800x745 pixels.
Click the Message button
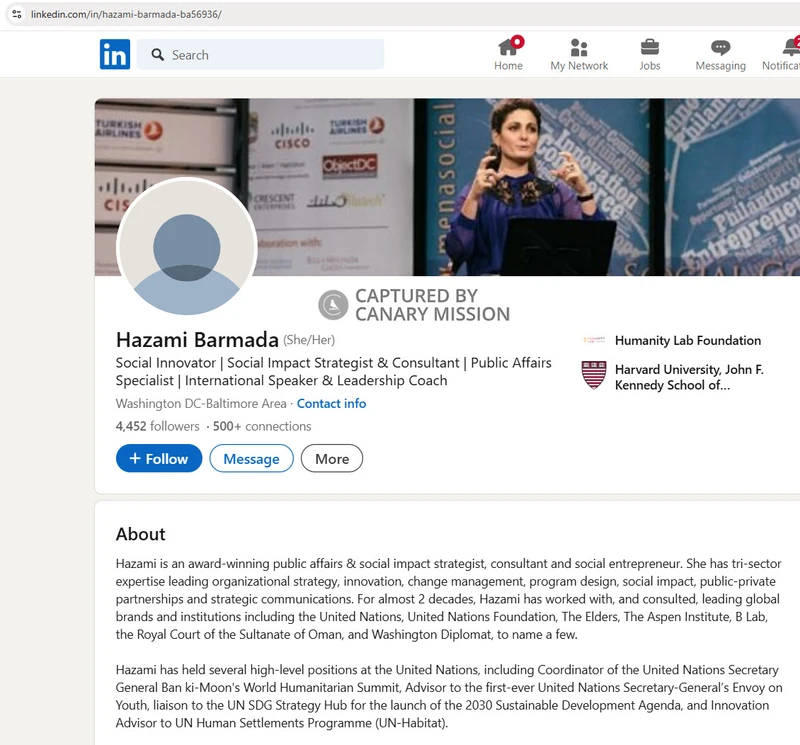tap(252, 458)
